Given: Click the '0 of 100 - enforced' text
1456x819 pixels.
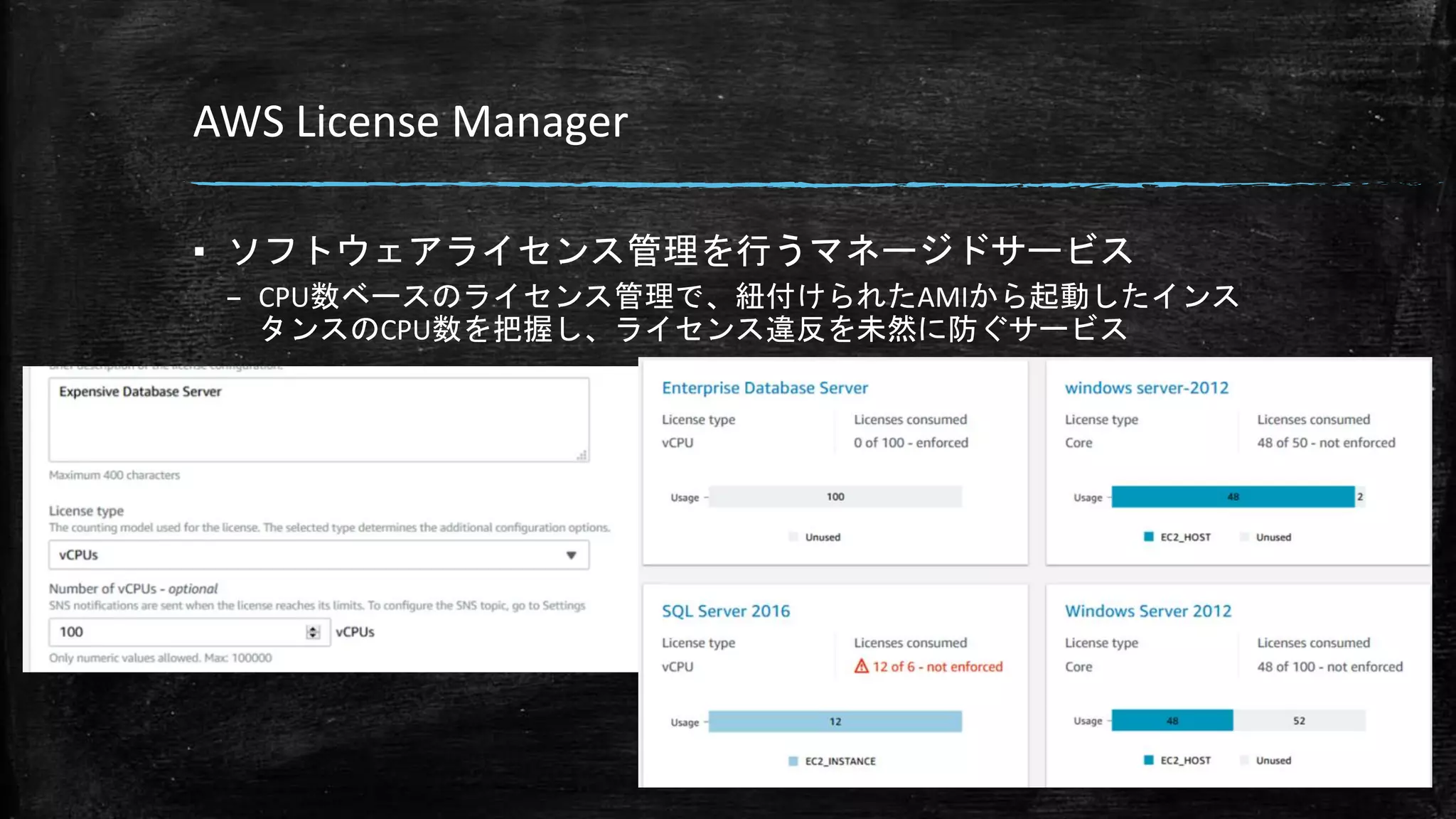Looking at the screenshot, I should click(x=911, y=443).
